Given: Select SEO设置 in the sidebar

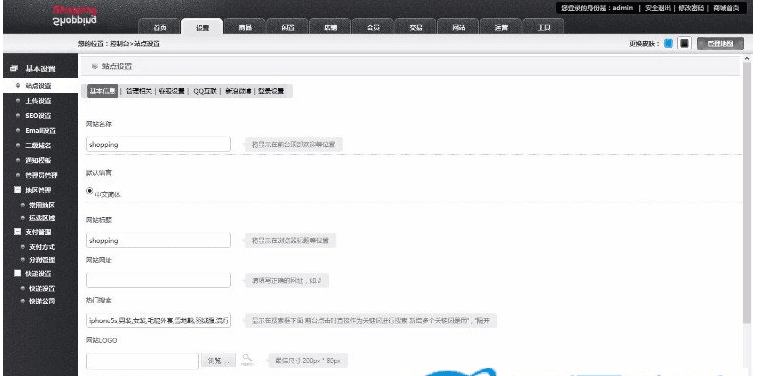Looking at the screenshot, I should pos(38,116).
